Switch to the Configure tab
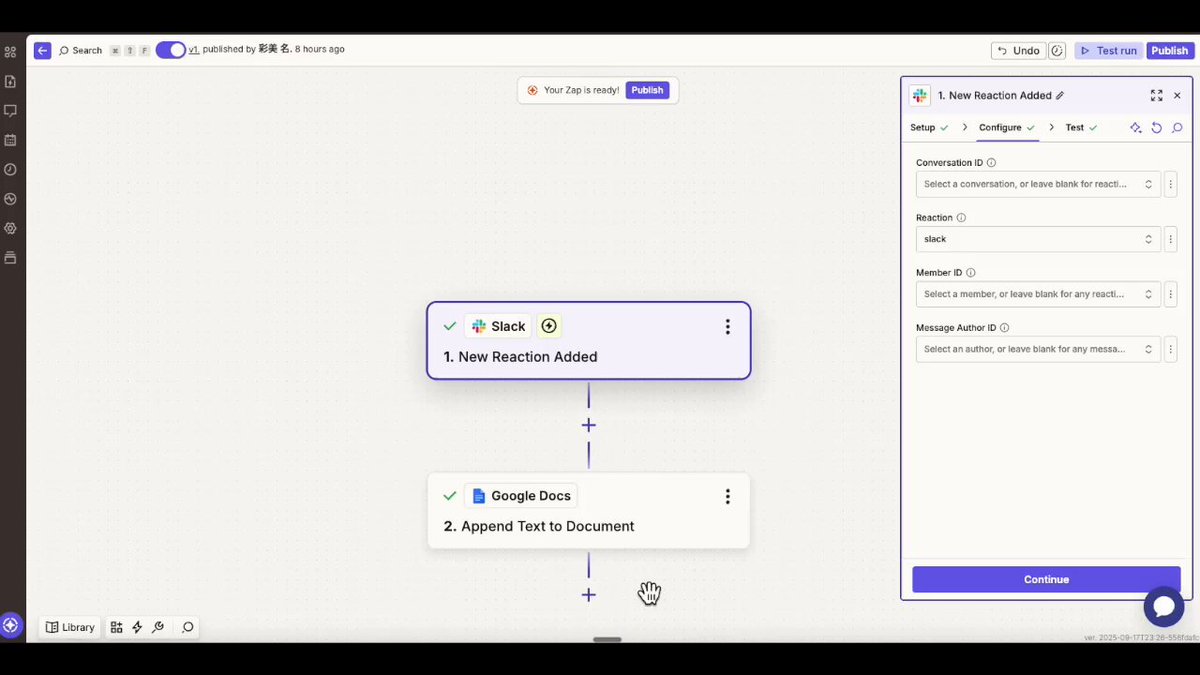This screenshot has width=1200, height=675. 1007,128
